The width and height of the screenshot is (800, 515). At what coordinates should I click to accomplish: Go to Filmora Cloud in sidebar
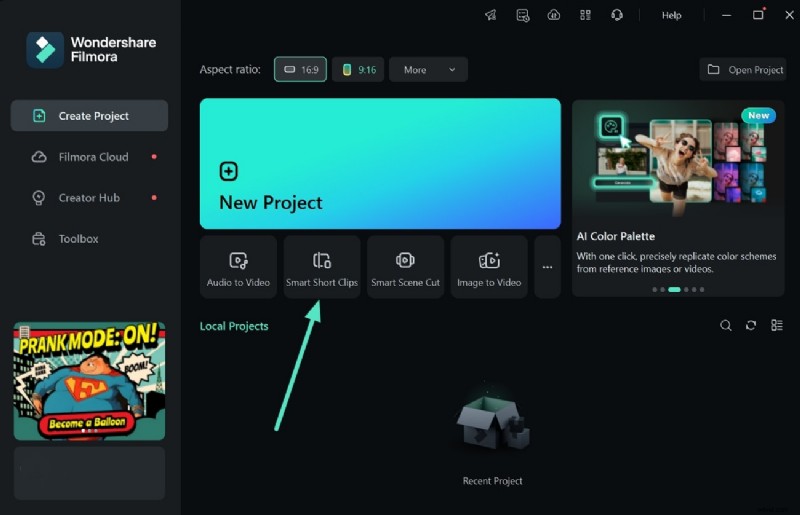point(92,157)
